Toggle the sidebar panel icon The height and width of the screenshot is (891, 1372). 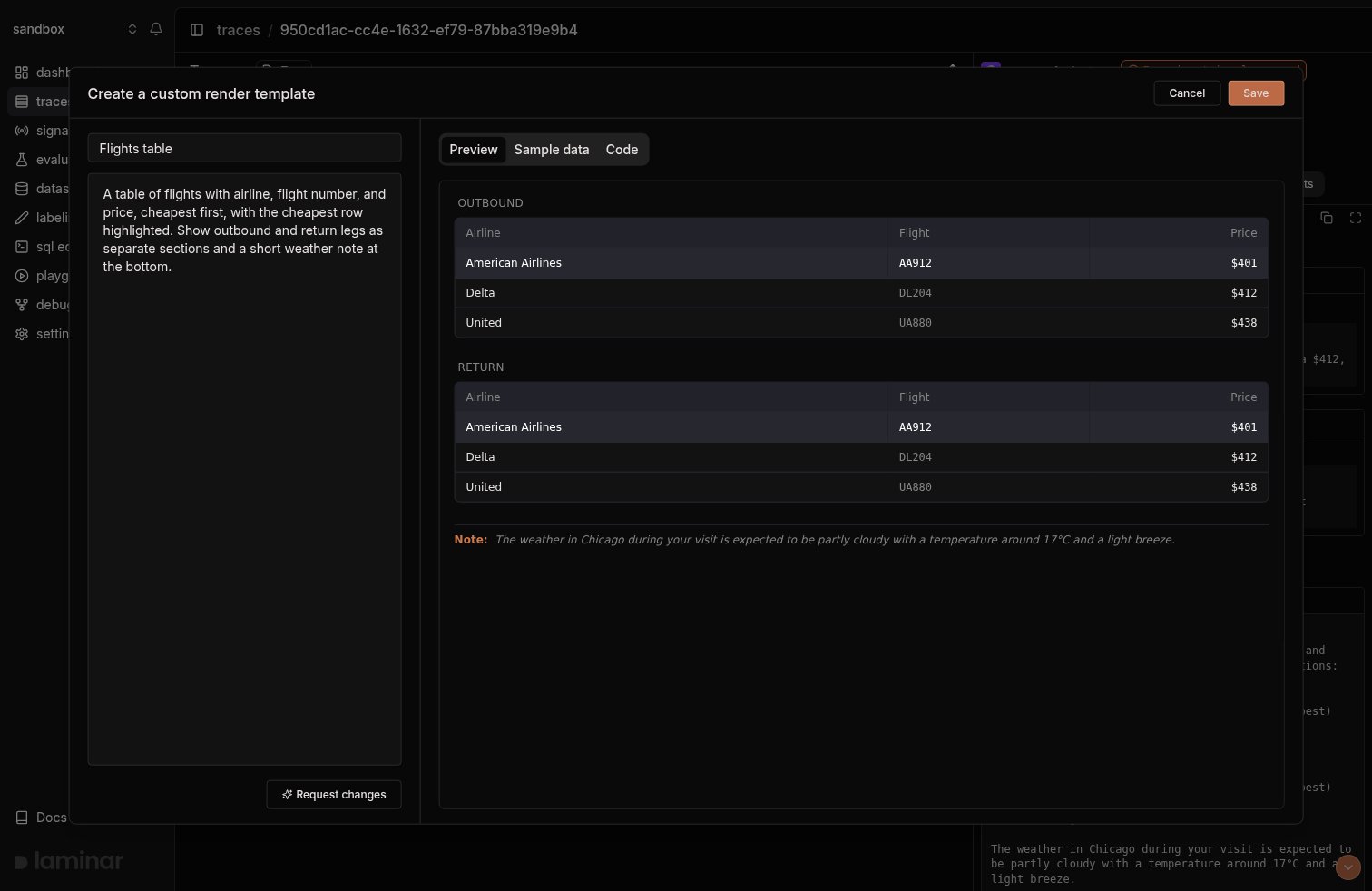[197, 30]
